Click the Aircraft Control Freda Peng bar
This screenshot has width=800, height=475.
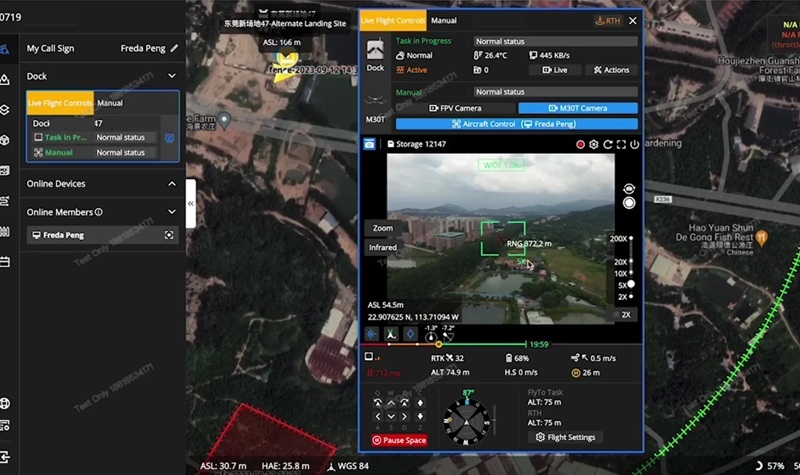tap(517, 124)
